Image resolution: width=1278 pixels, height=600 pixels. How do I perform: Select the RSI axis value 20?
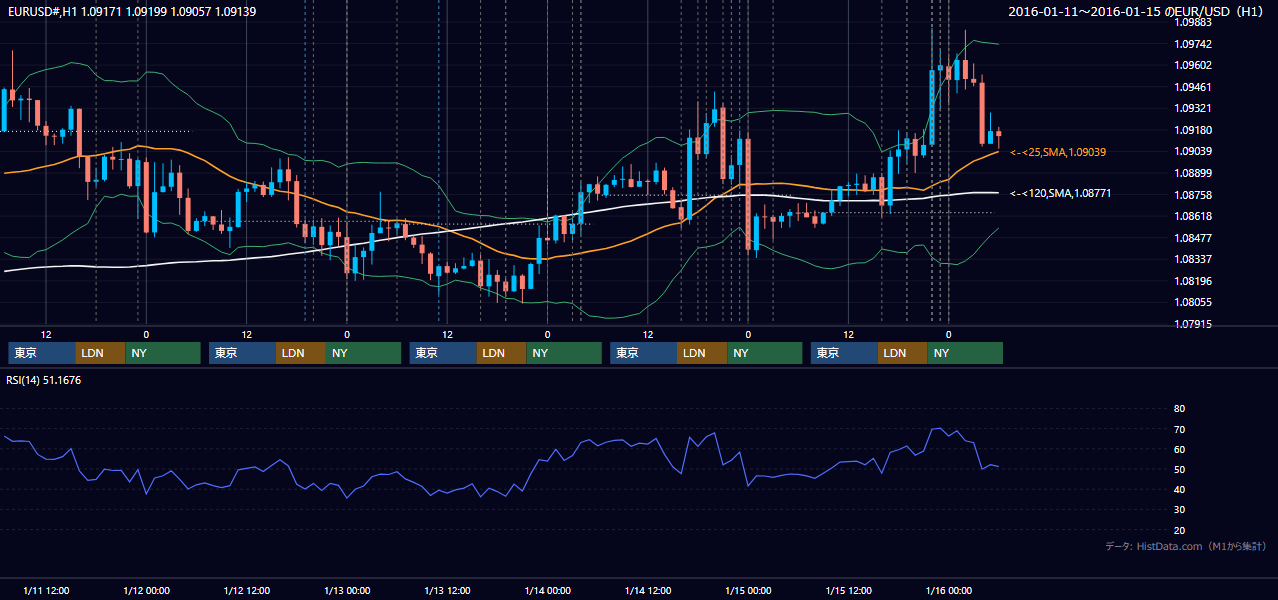[x=1179, y=530]
